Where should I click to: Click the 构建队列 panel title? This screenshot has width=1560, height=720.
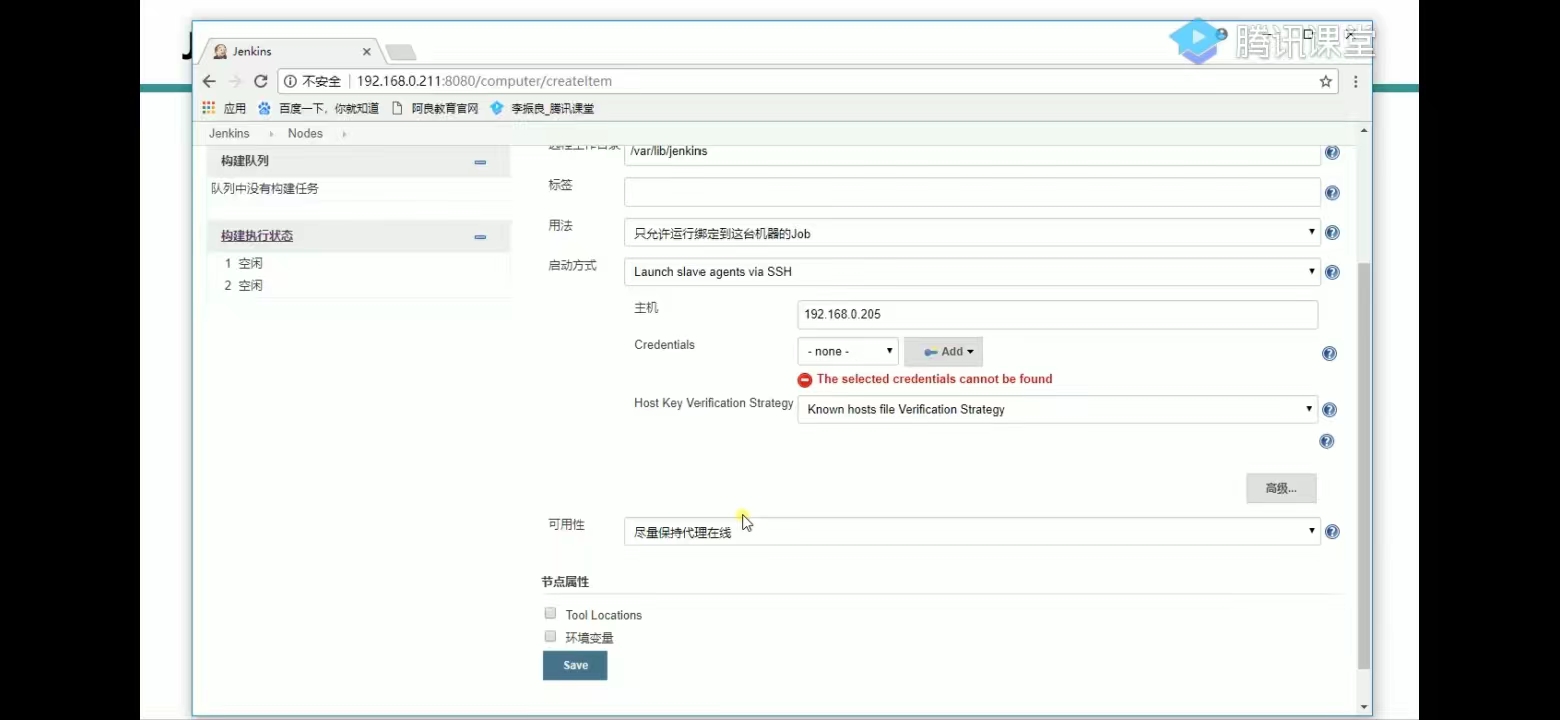click(245, 161)
